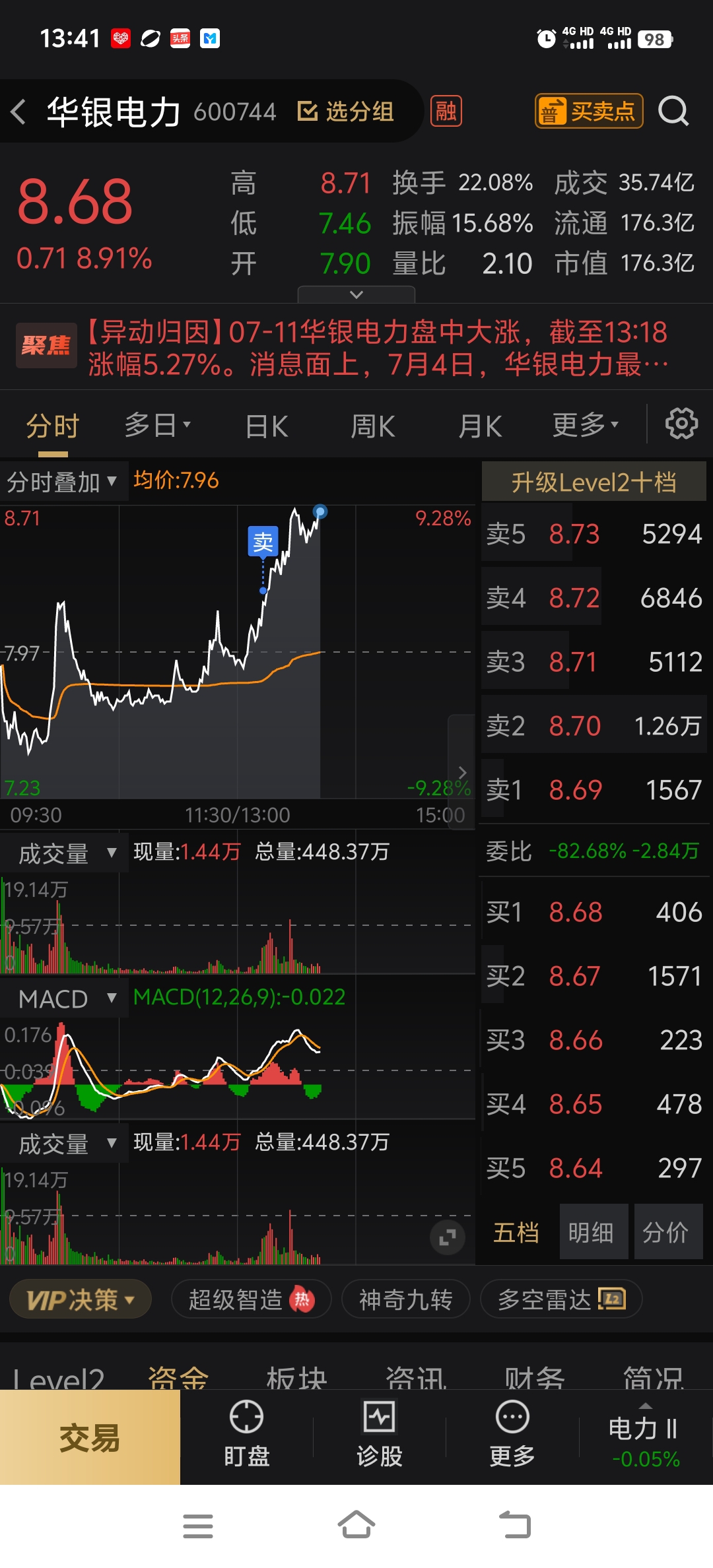The width and height of the screenshot is (713, 1568).
Task: Open the 更多 chart periods dropdown
Action: [x=586, y=425]
